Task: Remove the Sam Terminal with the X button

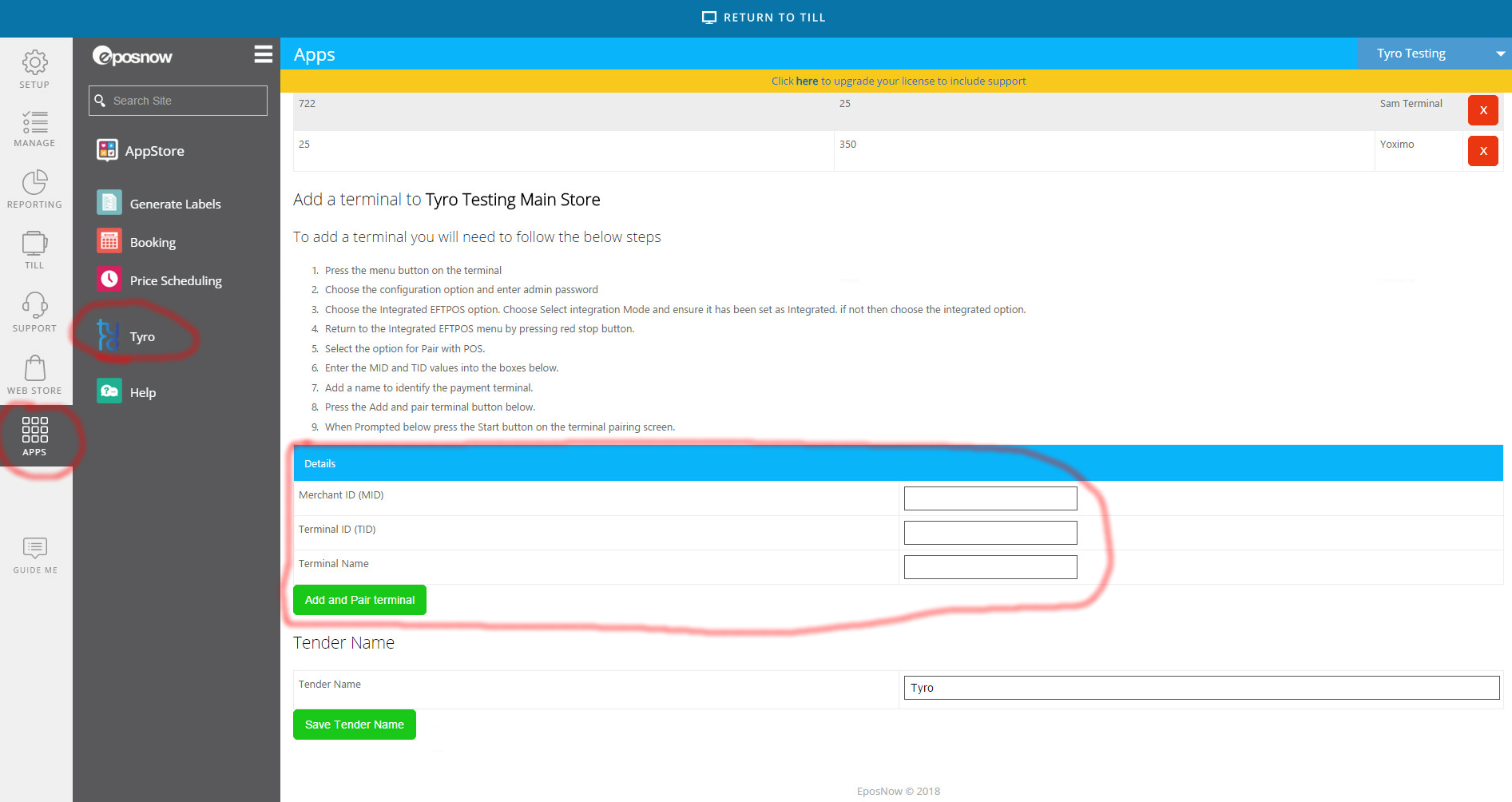Action: [1482, 110]
